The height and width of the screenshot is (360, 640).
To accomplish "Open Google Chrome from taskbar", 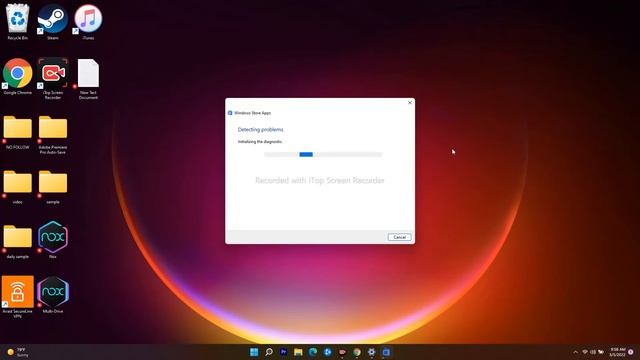I will click(x=357, y=352).
